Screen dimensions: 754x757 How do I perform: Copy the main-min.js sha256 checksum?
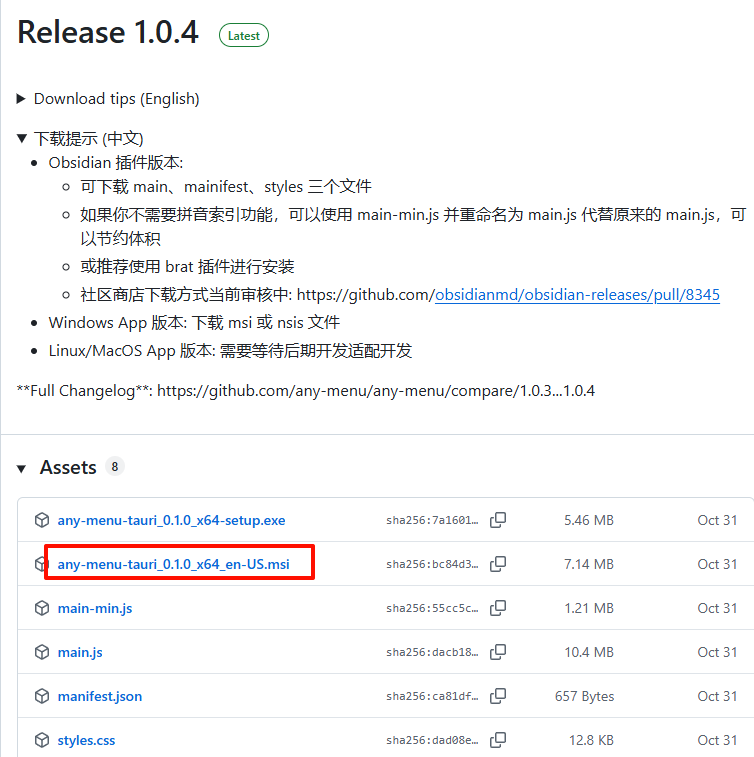(498, 608)
